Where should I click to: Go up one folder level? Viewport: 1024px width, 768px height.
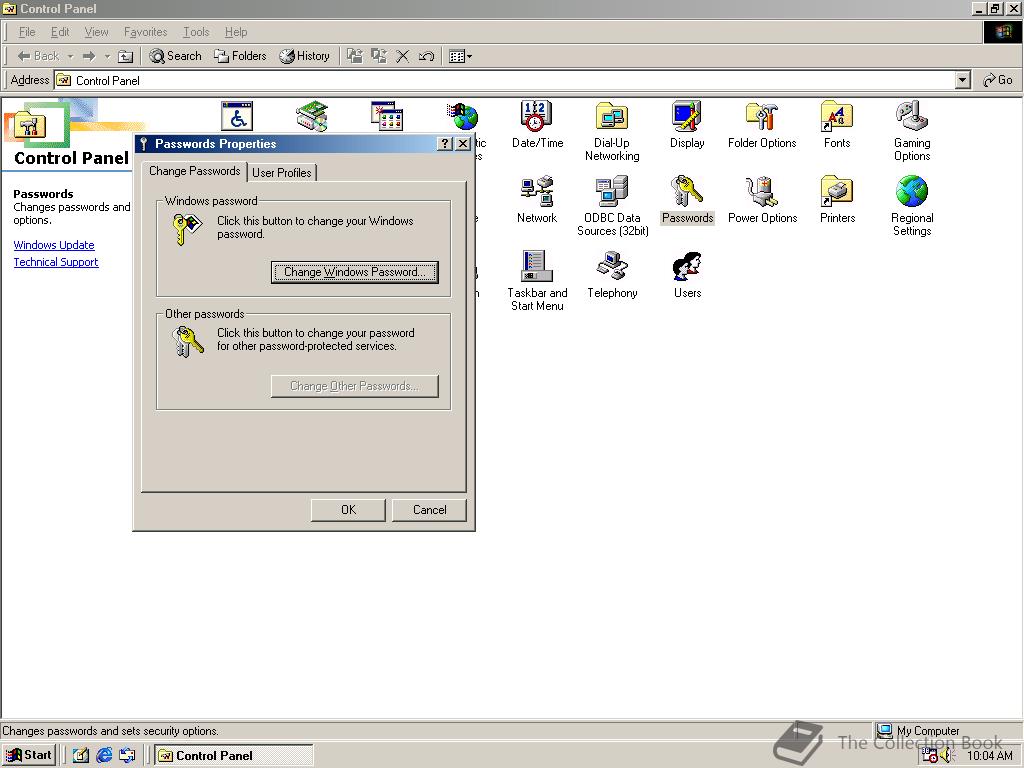125,56
